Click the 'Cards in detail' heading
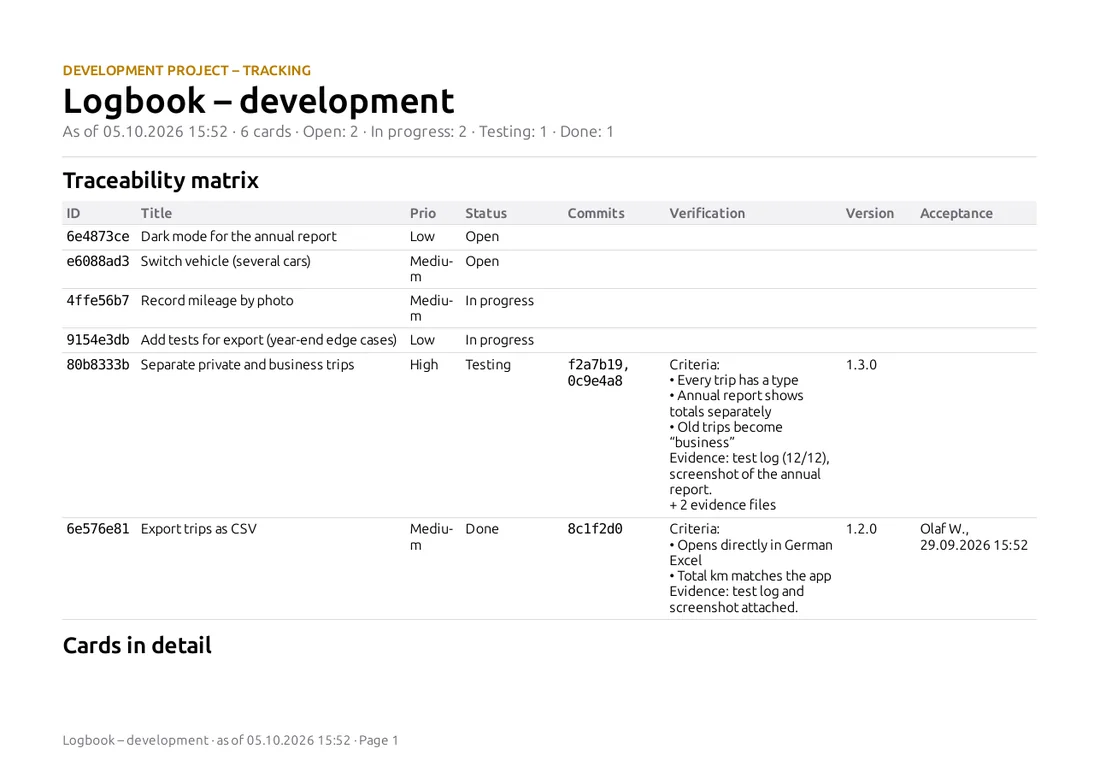 (x=137, y=645)
